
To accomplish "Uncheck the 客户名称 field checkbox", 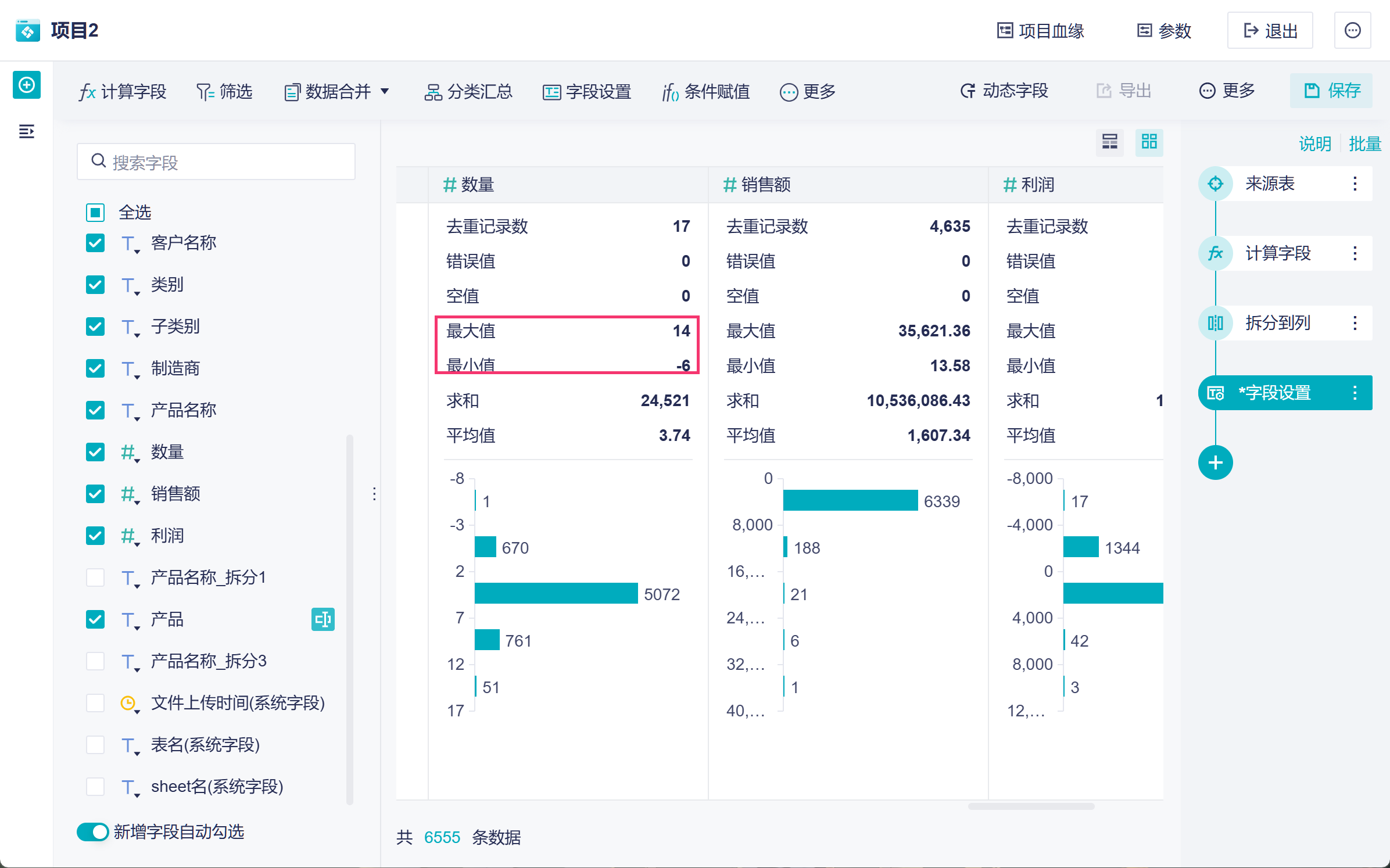I will [95, 243].
